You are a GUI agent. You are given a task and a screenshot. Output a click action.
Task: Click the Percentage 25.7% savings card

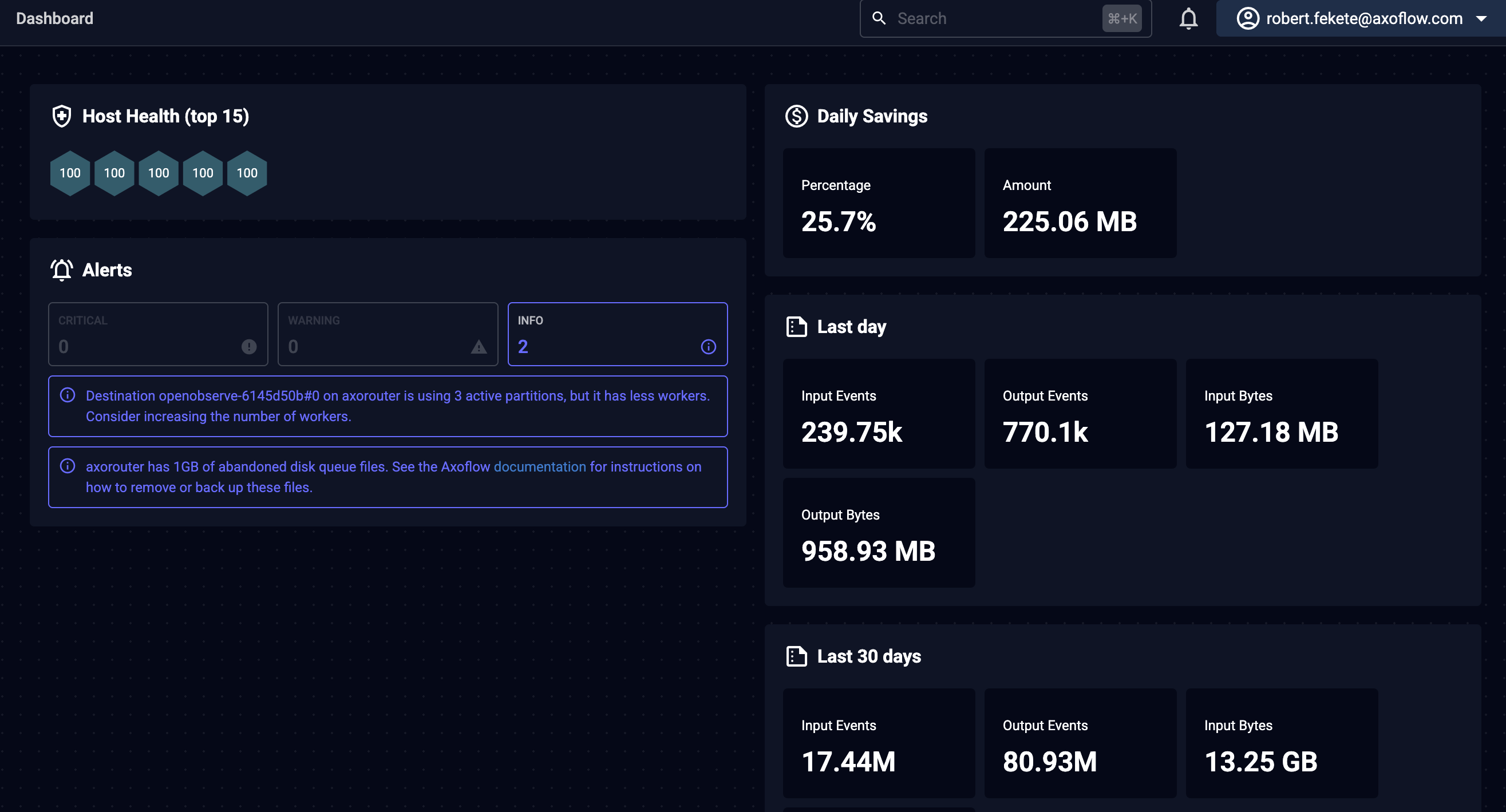pyautogui.click(x=879, y=203)
